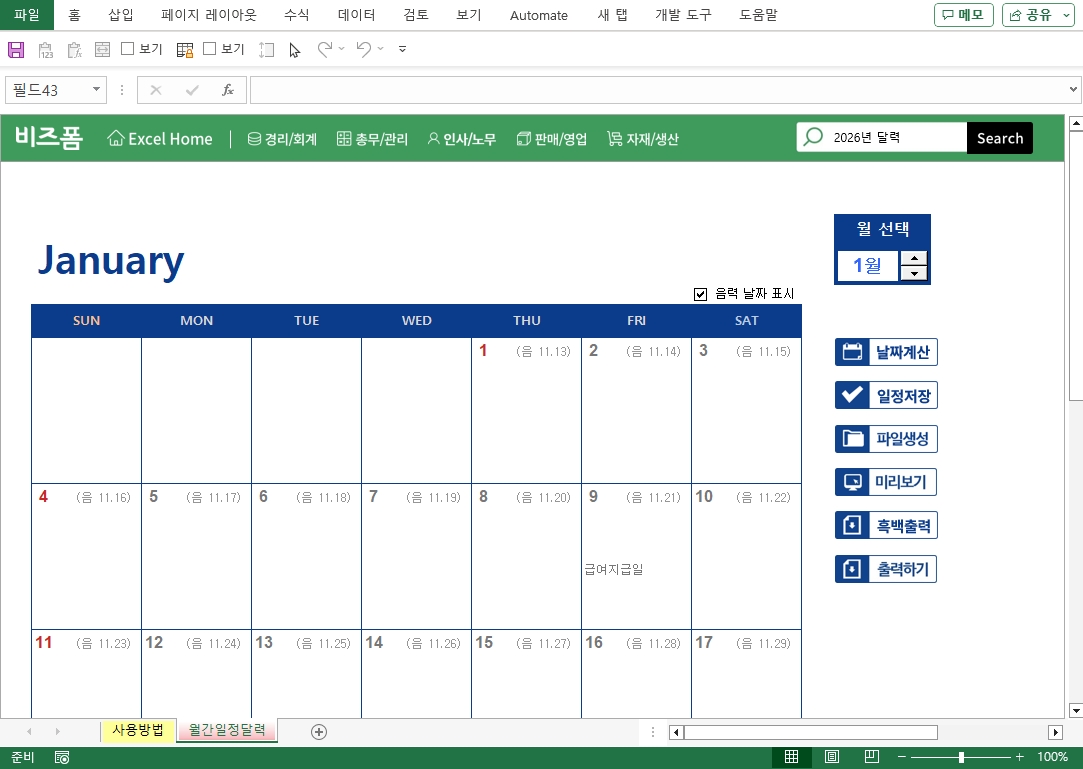
Task: Expand the formula bar with its chevron
Action: (x=1073, y=90)
